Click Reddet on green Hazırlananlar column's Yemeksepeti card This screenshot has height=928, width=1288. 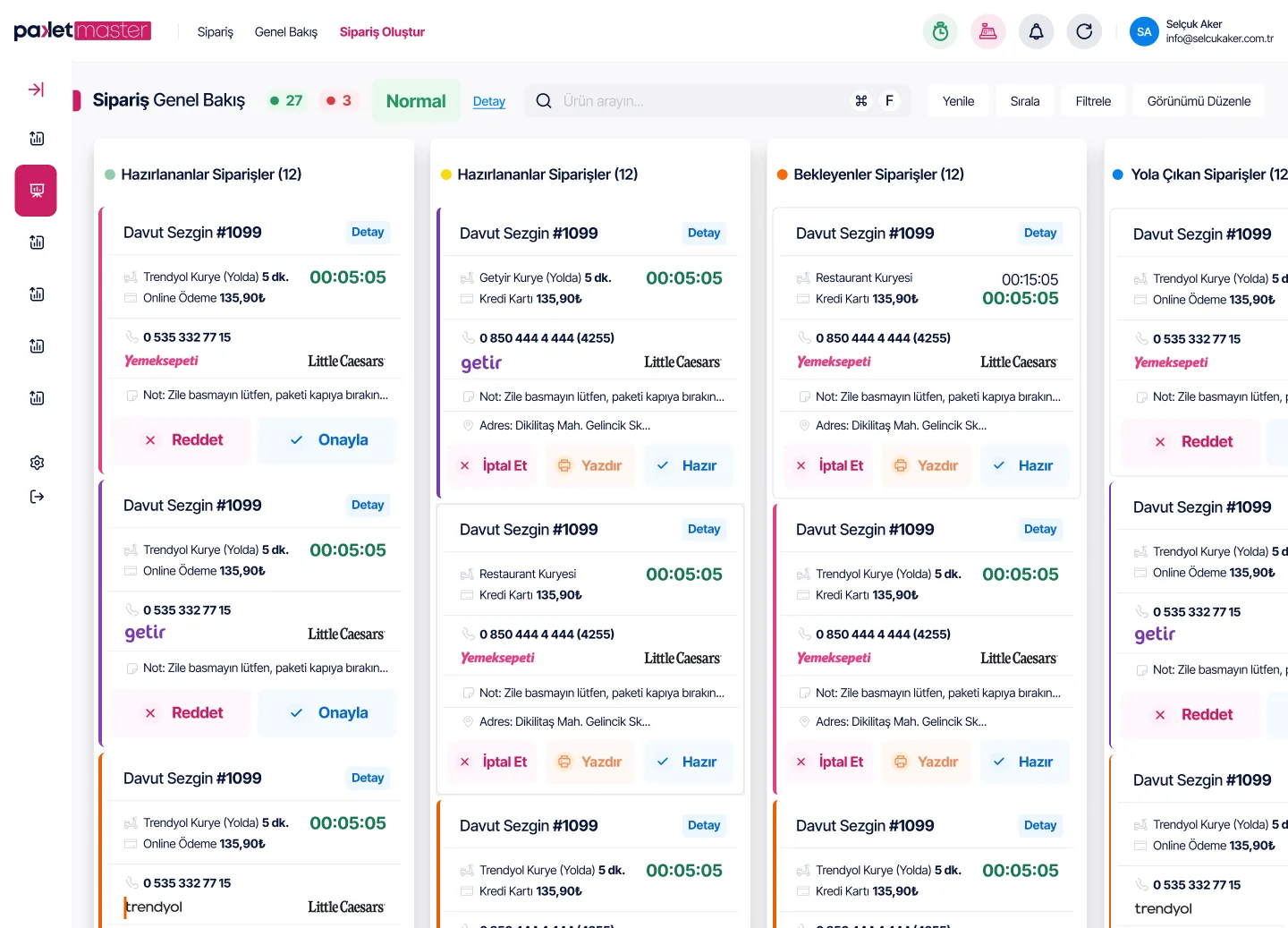coord(182,440)
